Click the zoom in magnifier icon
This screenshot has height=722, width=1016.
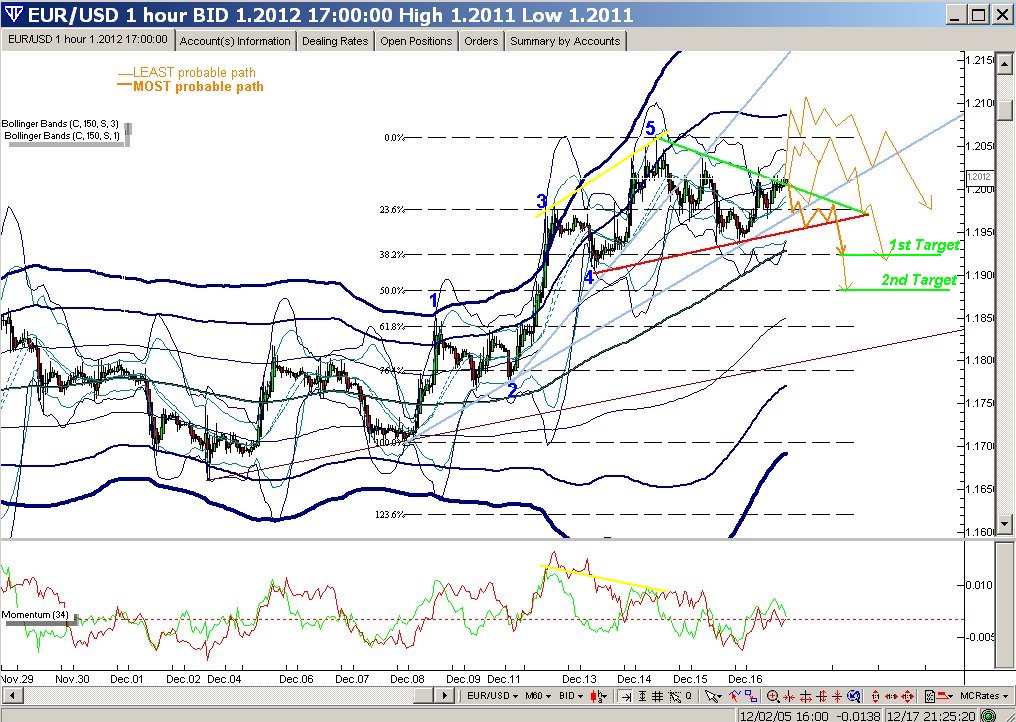tap(772, 695)
